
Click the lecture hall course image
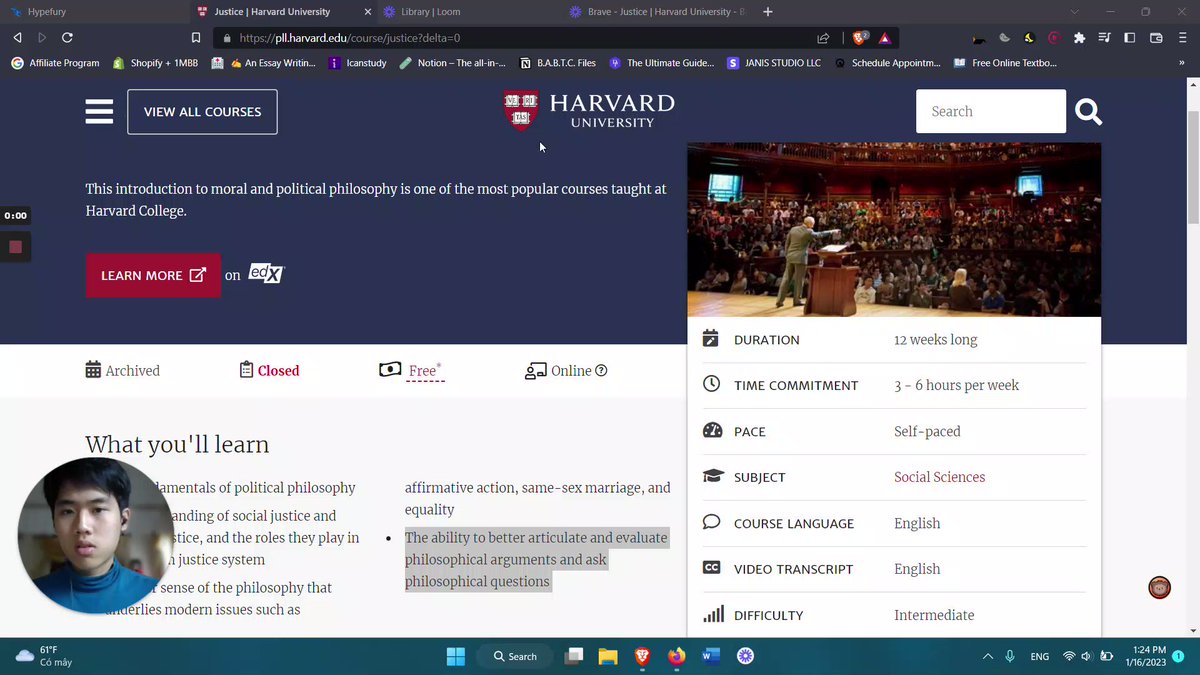click(x=894, y=229)
